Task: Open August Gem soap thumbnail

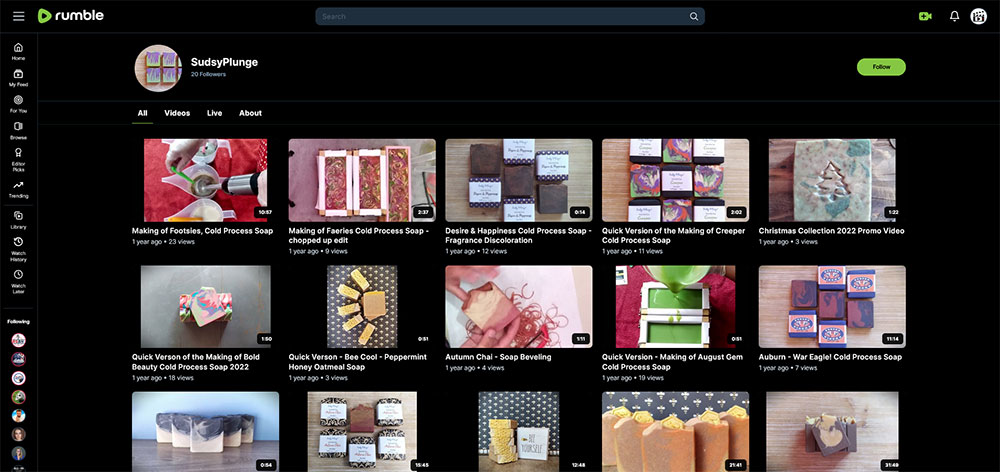Action: pos(675,307)
